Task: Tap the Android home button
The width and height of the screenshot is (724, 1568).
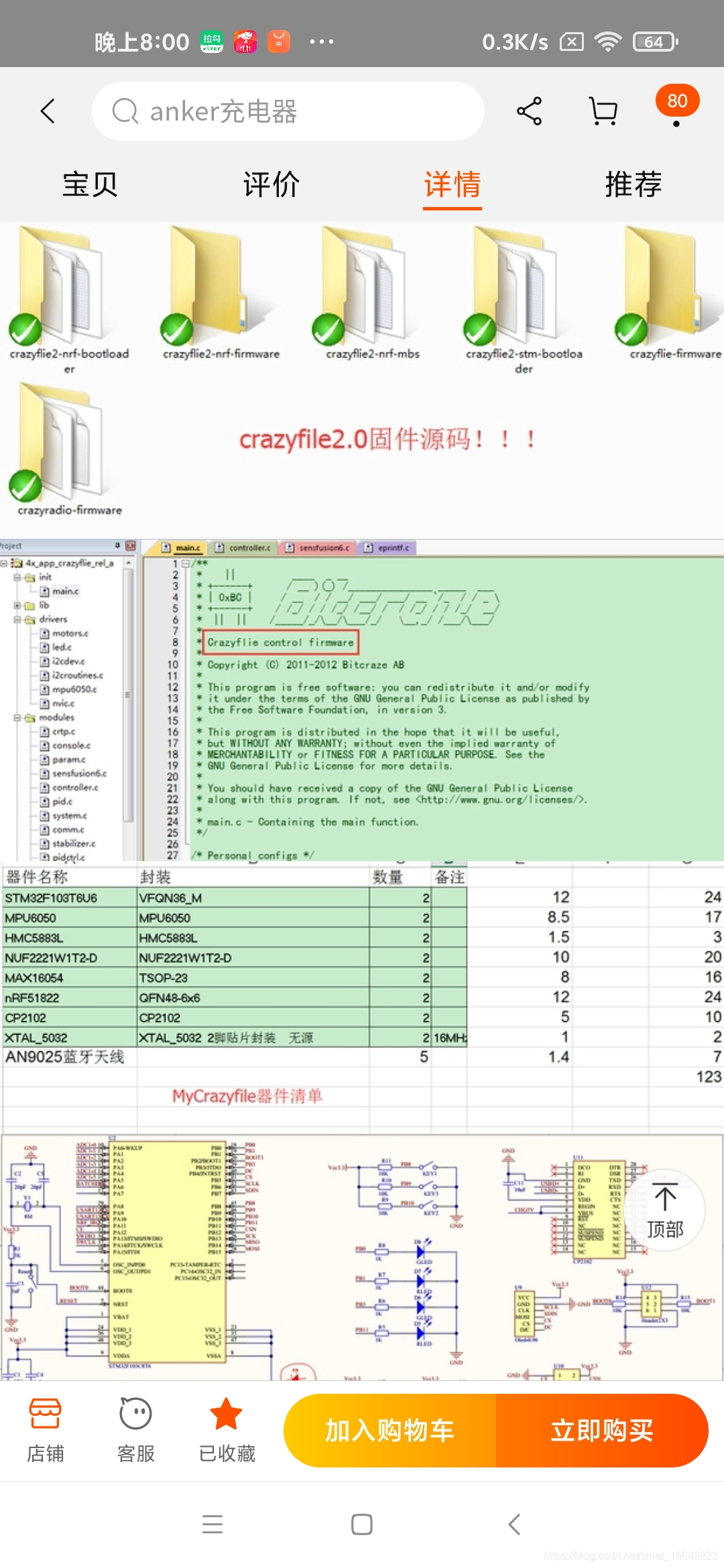Action: tap(362, 1524)
